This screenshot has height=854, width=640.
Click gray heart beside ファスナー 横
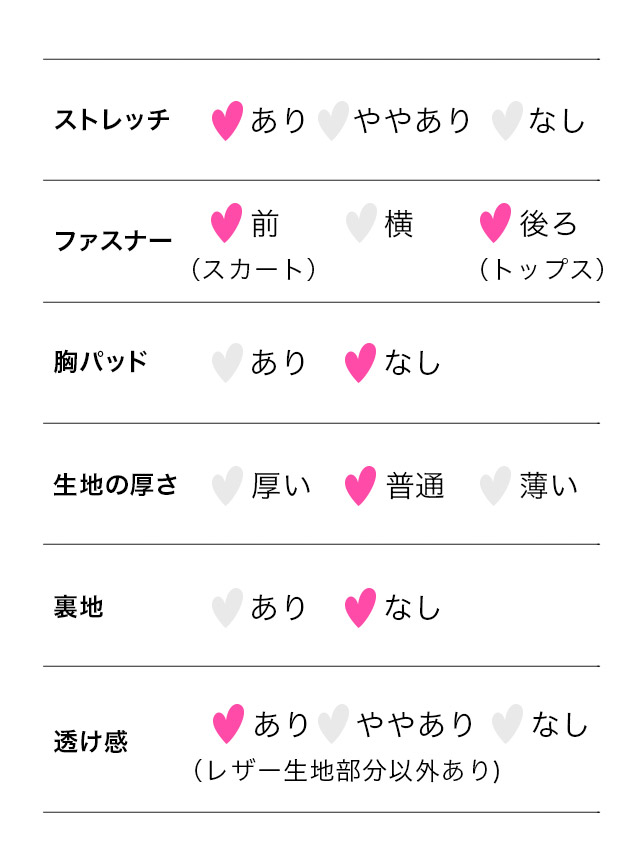coord(361,223)
